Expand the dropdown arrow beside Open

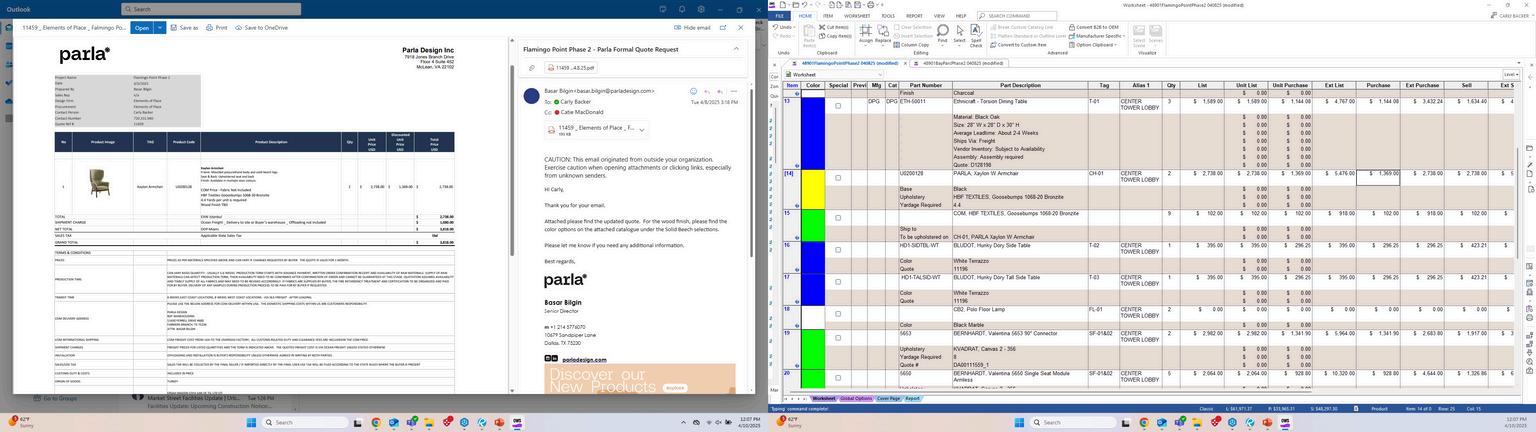click(158, 28)
